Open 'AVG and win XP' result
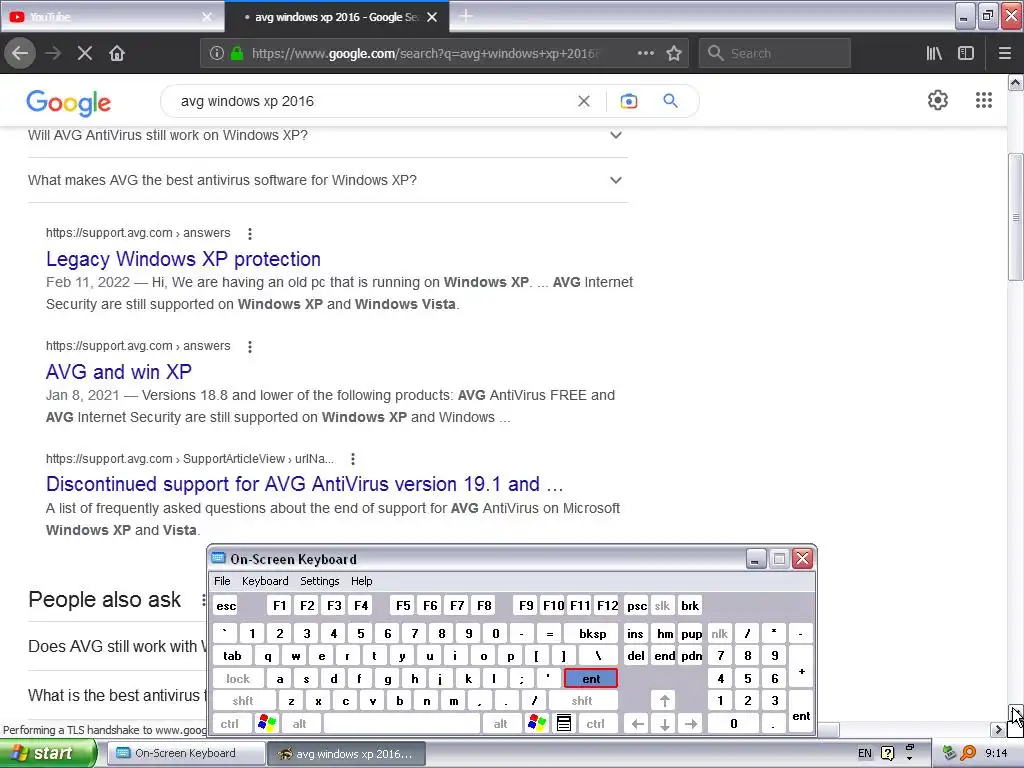The width and height of the screenshot is (1024, 768). [119, 372]
